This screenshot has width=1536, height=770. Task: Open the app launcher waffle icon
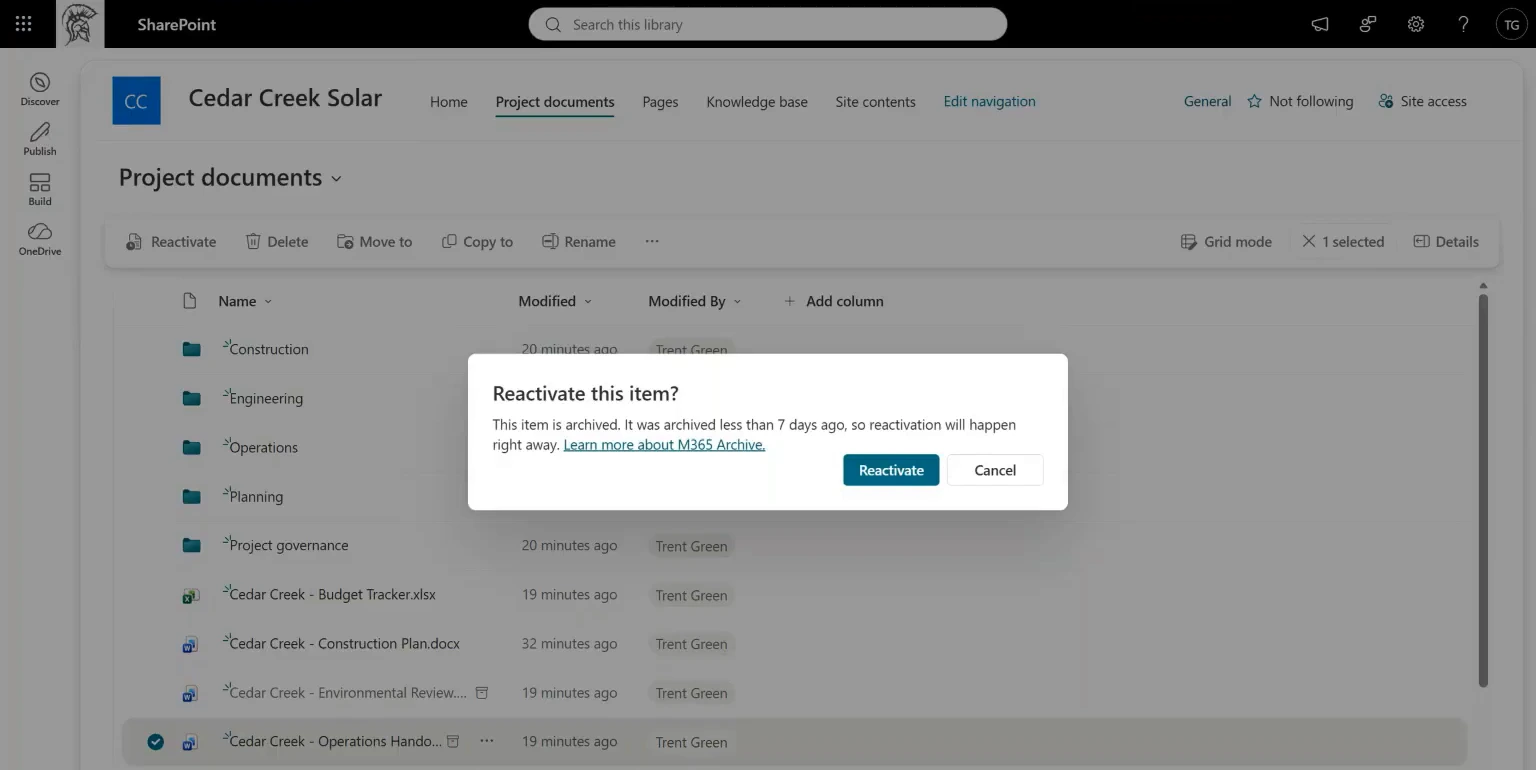[x=24, y=24]
